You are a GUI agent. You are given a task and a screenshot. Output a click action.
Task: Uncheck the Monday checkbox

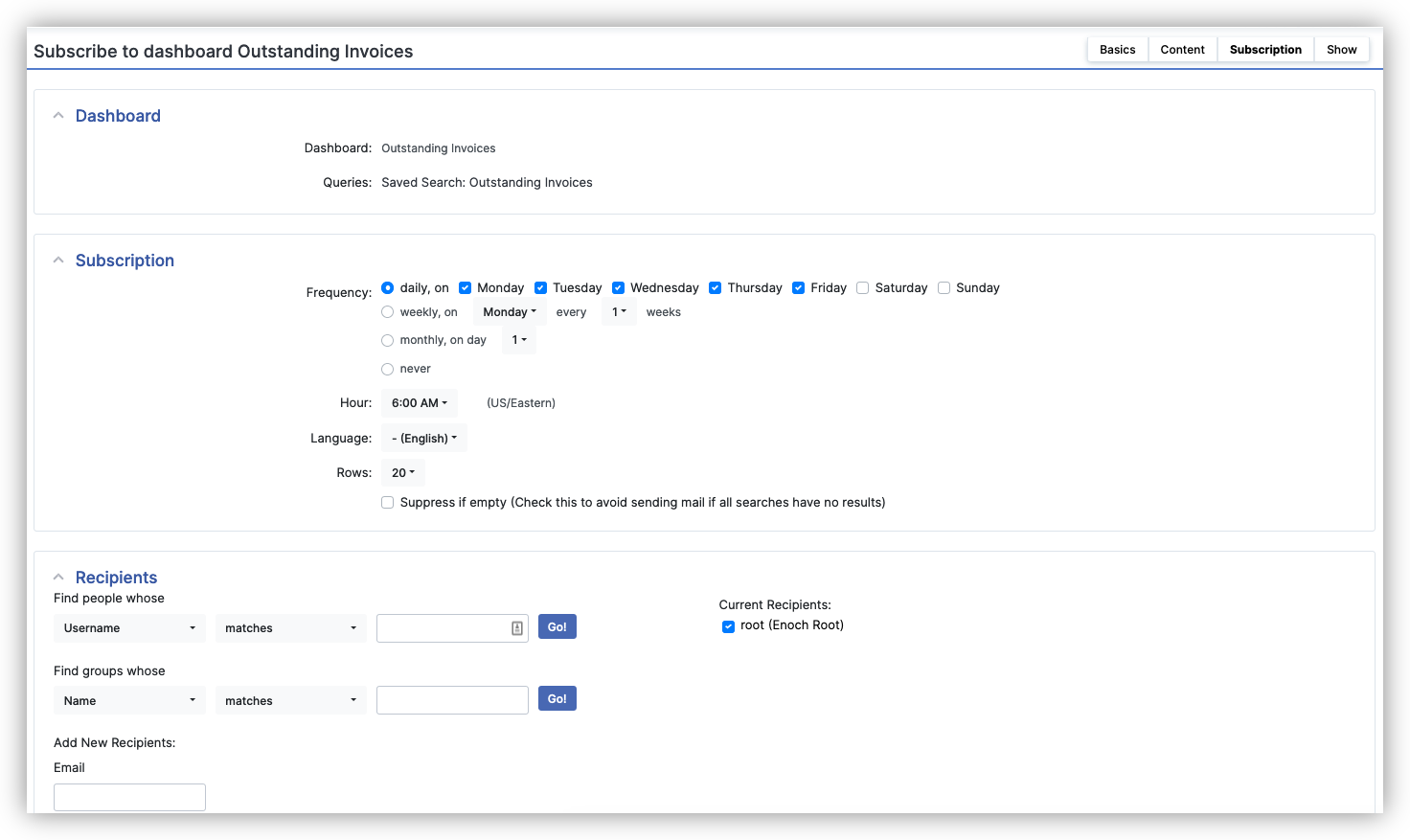[x=465, y=287]
